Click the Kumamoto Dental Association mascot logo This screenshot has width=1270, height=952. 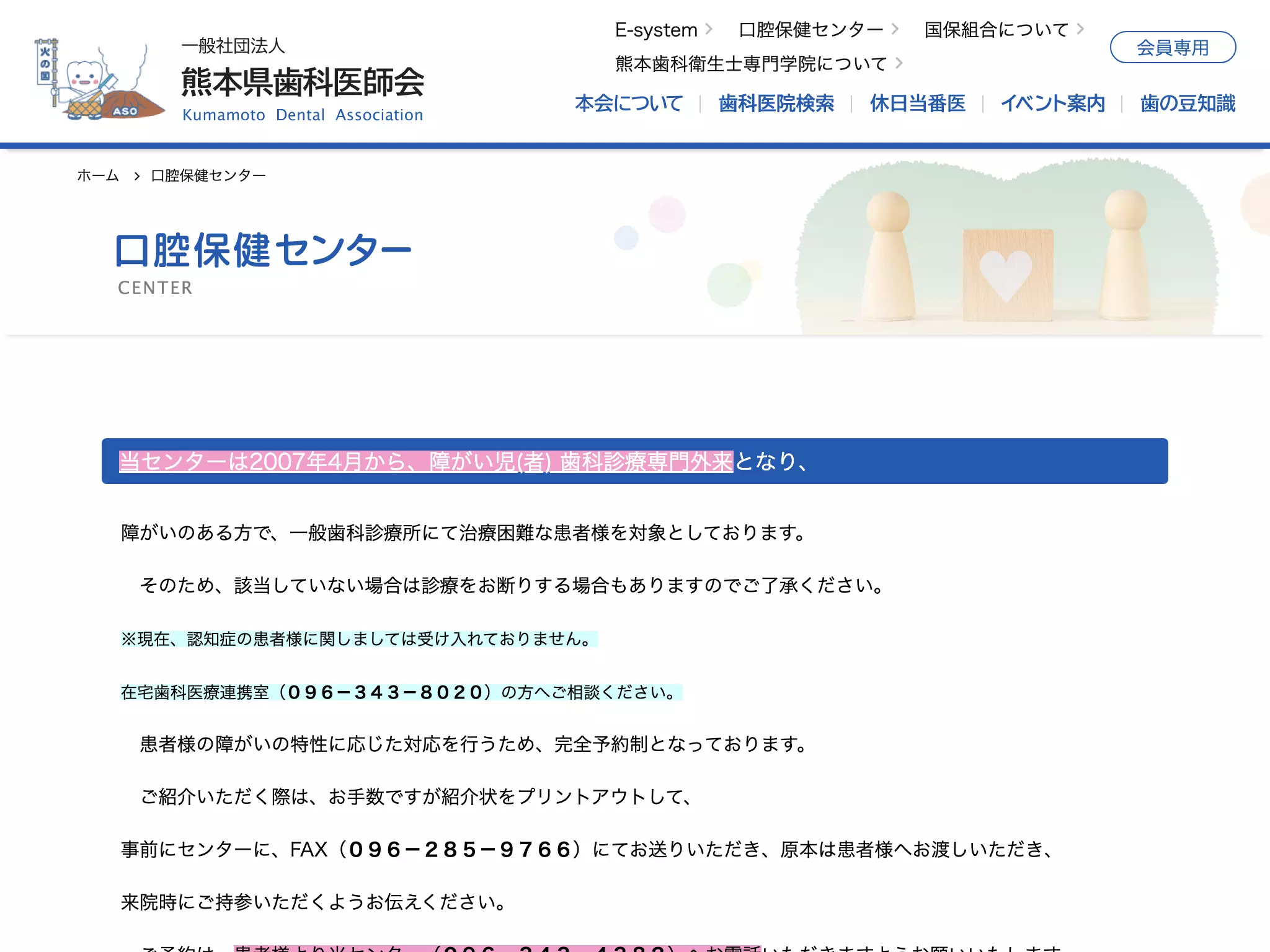pos(100,79)
